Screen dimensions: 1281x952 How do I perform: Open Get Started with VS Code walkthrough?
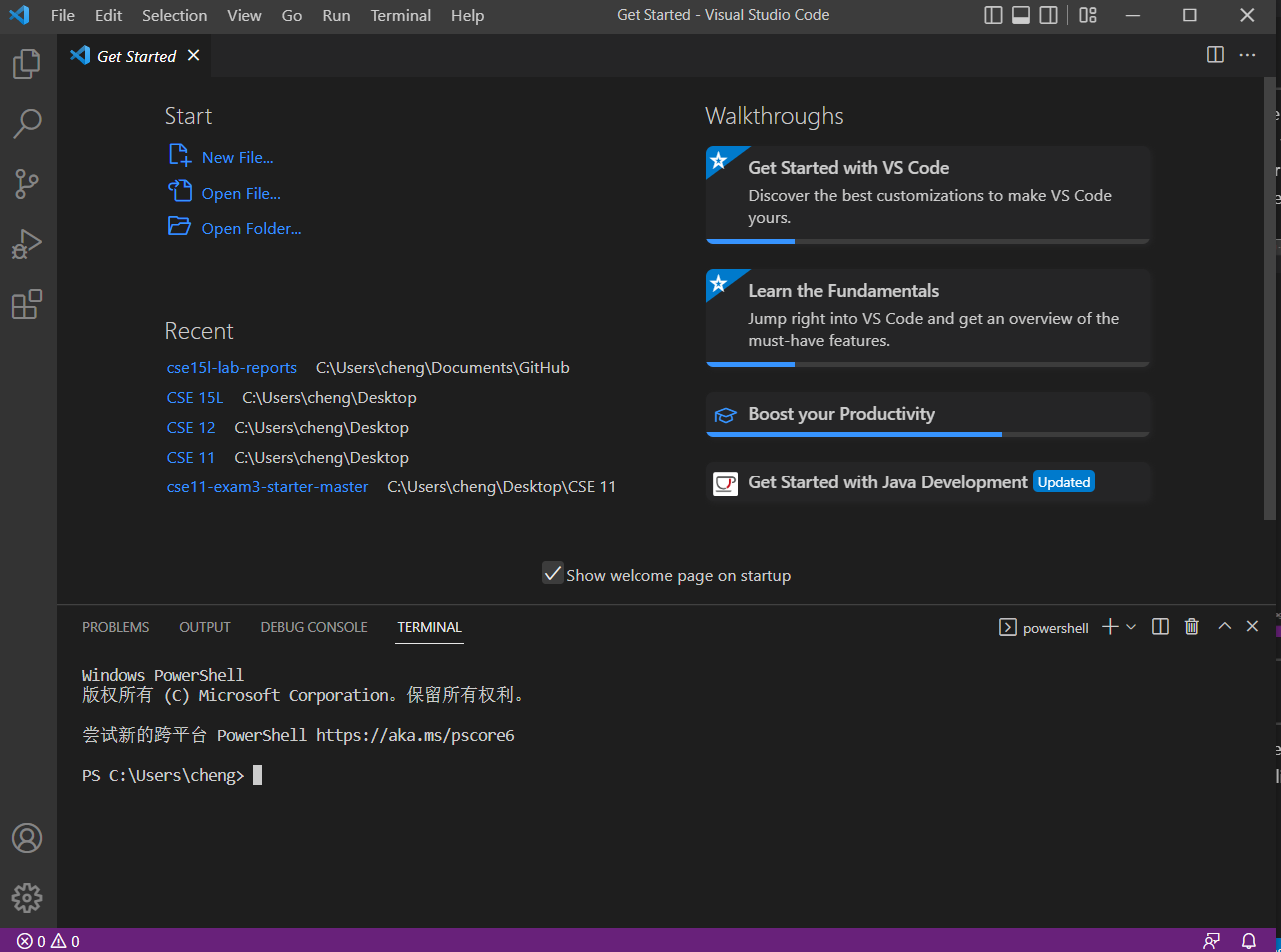[928, 193]
